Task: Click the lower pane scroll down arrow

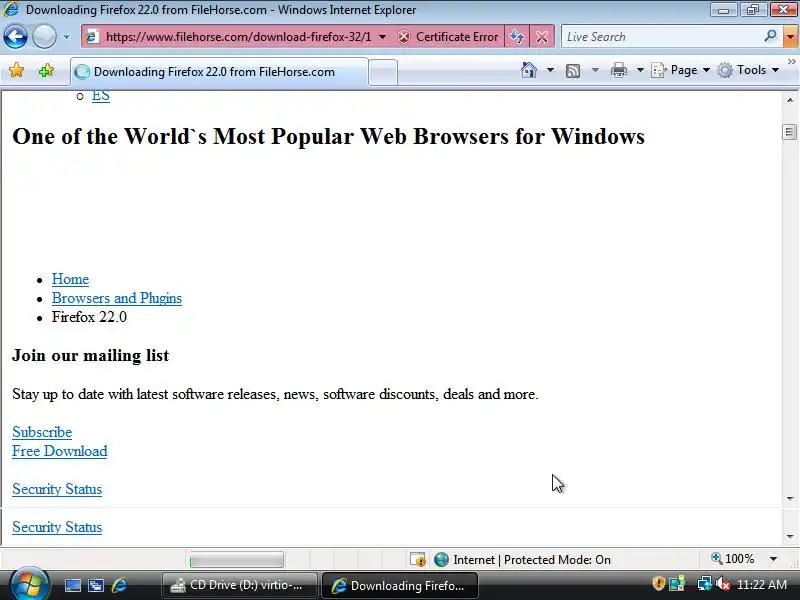Action: click(x=790, y=536)
